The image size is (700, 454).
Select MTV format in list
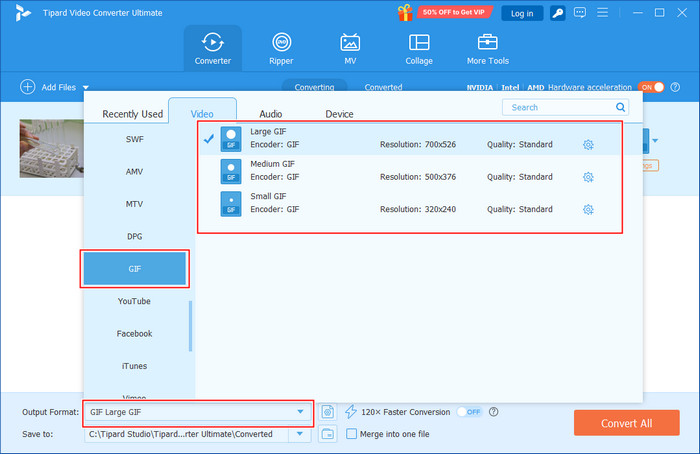[x=135, y=204]
